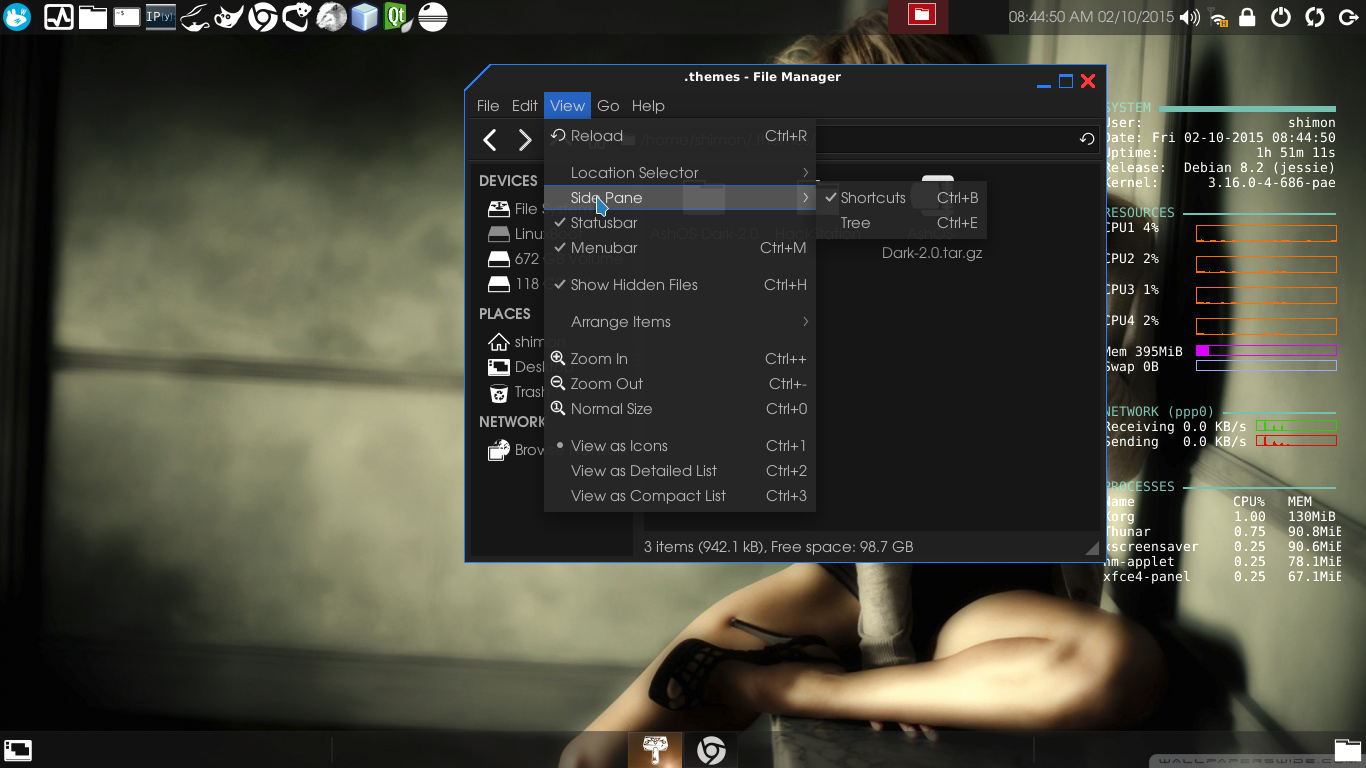Image resolution: width=1366 pixels, height=768 pixels.
Task: Choose Normal Size from View menu
Action: 680,409
